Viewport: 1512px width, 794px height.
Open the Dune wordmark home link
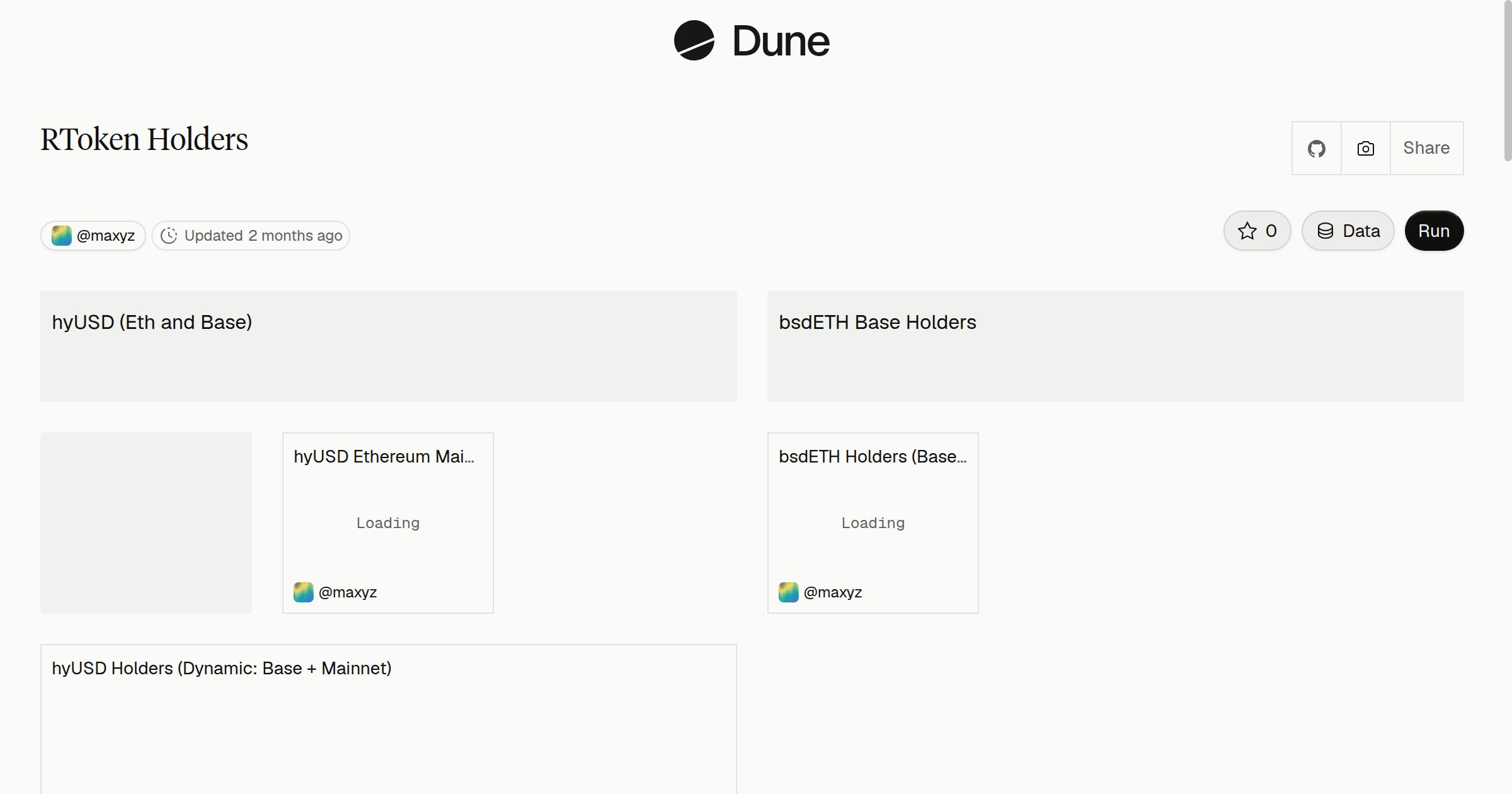(781, 41)
